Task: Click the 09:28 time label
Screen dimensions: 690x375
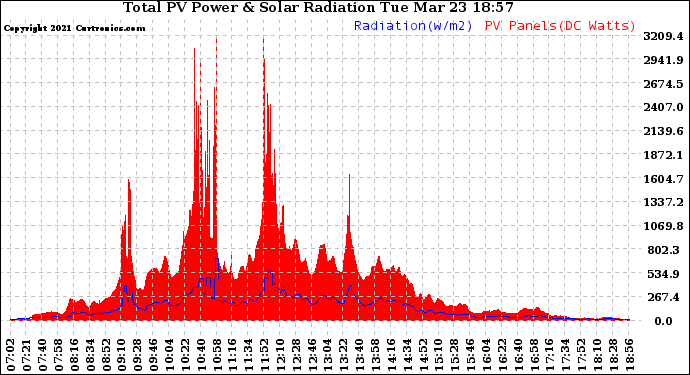Action: click(x=138, y=355)
